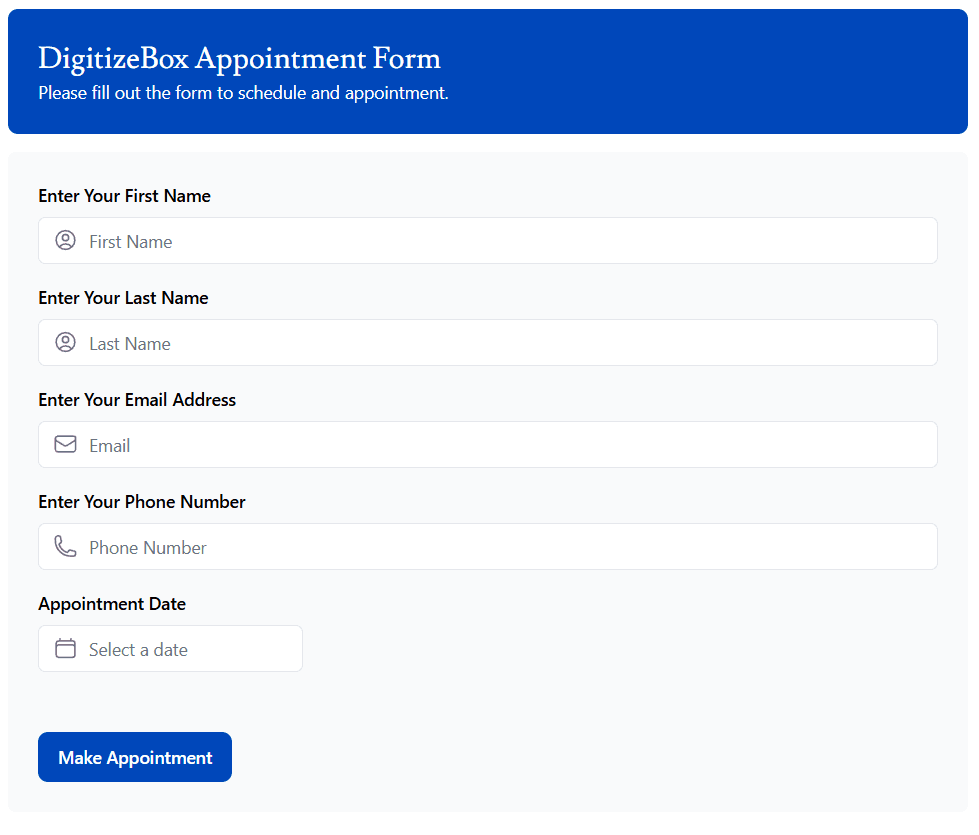Submit the form via Make Appointment

134,757
